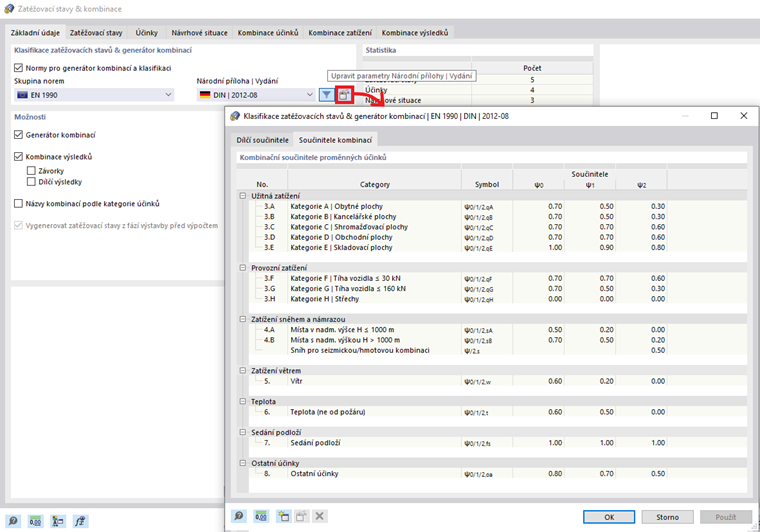The width and height of the screenshot is (760, 532).
Task: Click the app icon in main window title
Action: coord(9,9)
